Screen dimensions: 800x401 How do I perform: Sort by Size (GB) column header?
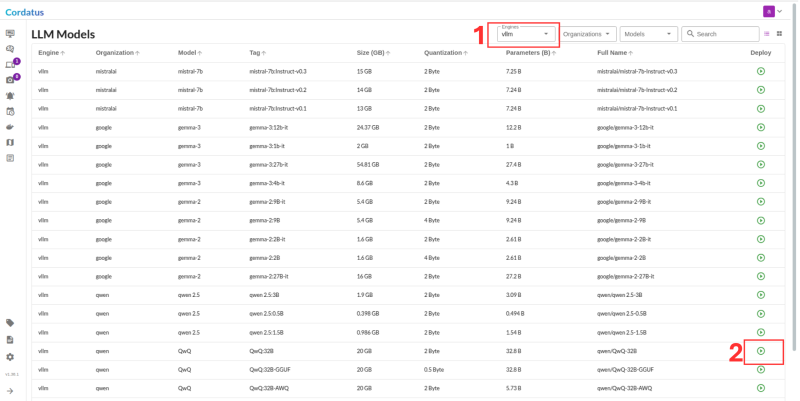point(372,52)
